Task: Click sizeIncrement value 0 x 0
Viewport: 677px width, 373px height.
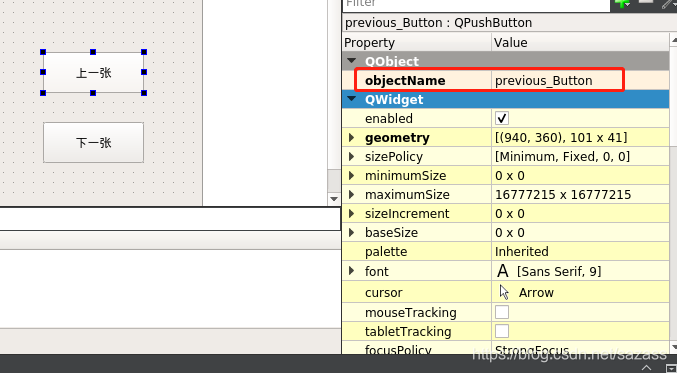Action: pos(509,214)
